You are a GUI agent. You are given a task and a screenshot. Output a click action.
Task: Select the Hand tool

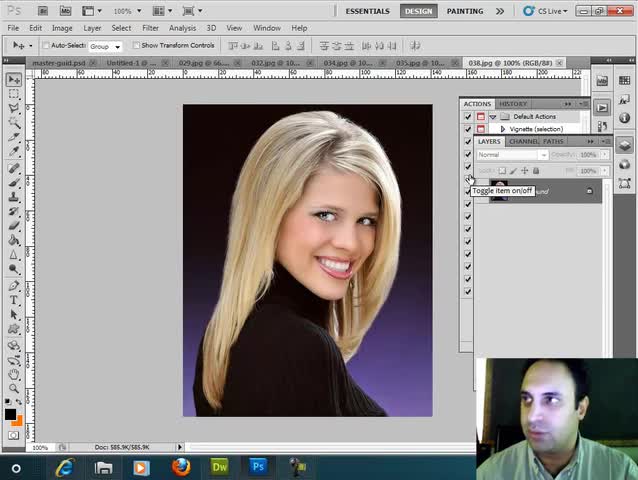coord(14,374)
